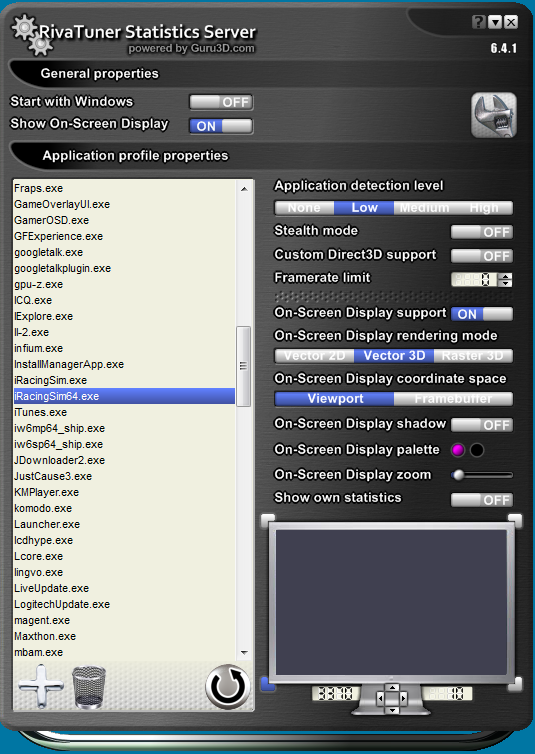The height and width of the screenshot is (754, 535).
Task: Toggle Show On-Screen Display switch
Action: click(221, 126)
